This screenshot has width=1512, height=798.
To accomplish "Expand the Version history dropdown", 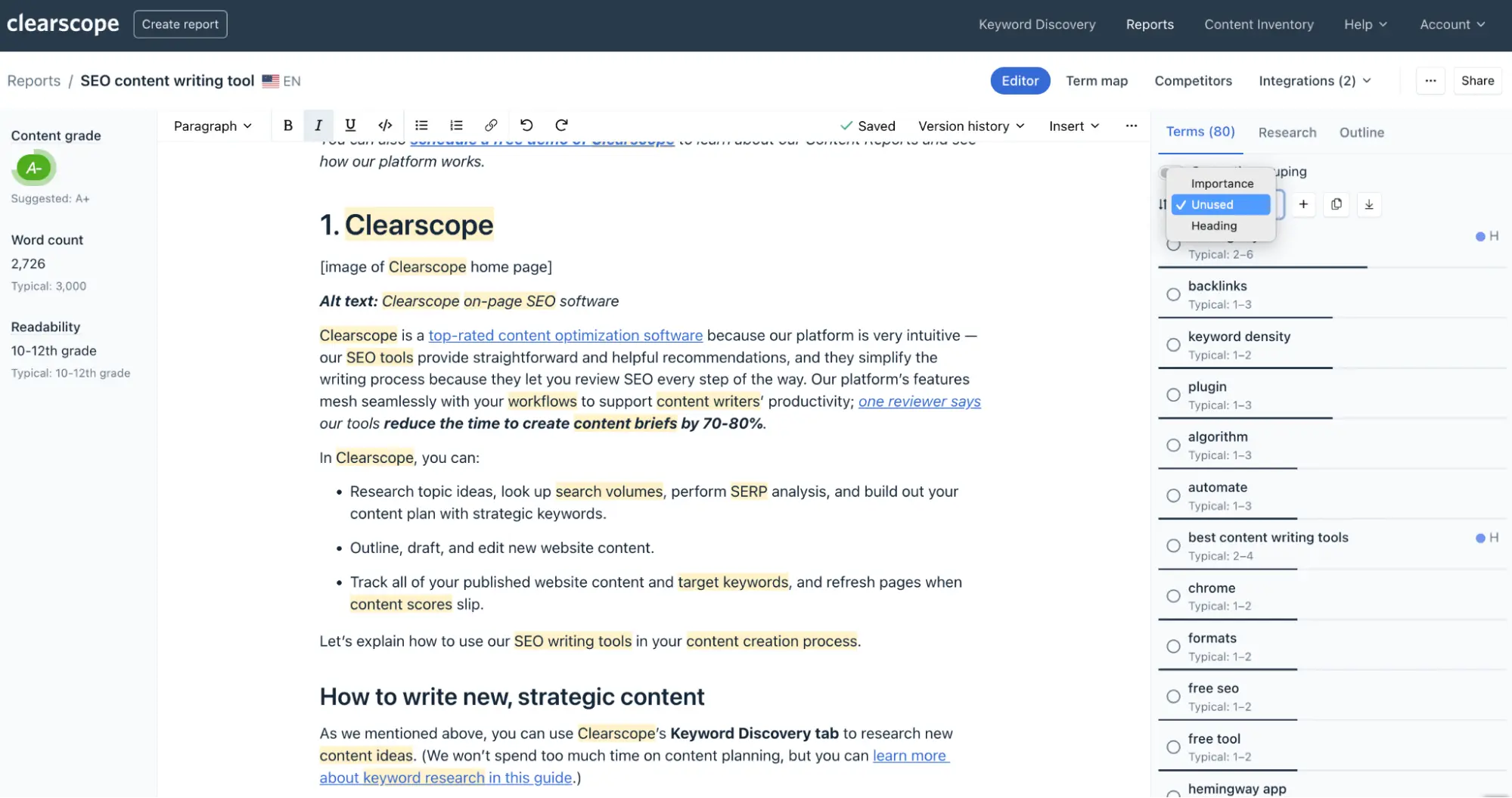I will click(x=971, y=126).
